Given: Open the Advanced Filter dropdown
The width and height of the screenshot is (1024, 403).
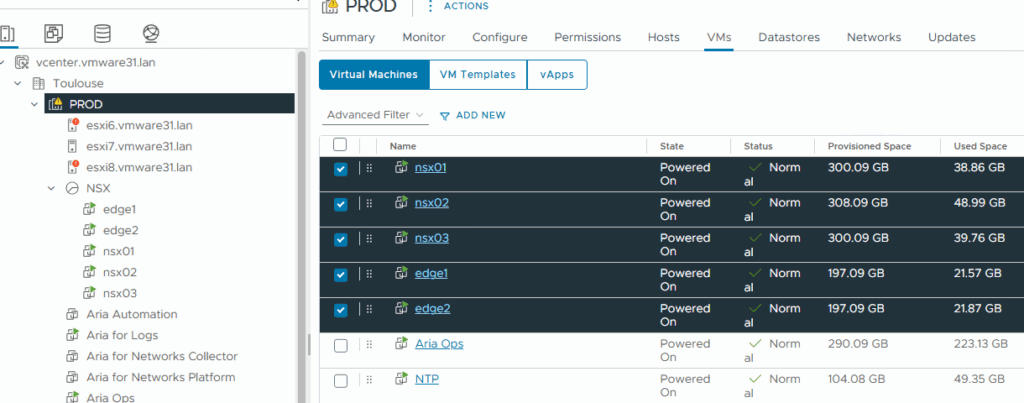Looking at the screenshot, I should pos(376,115).
